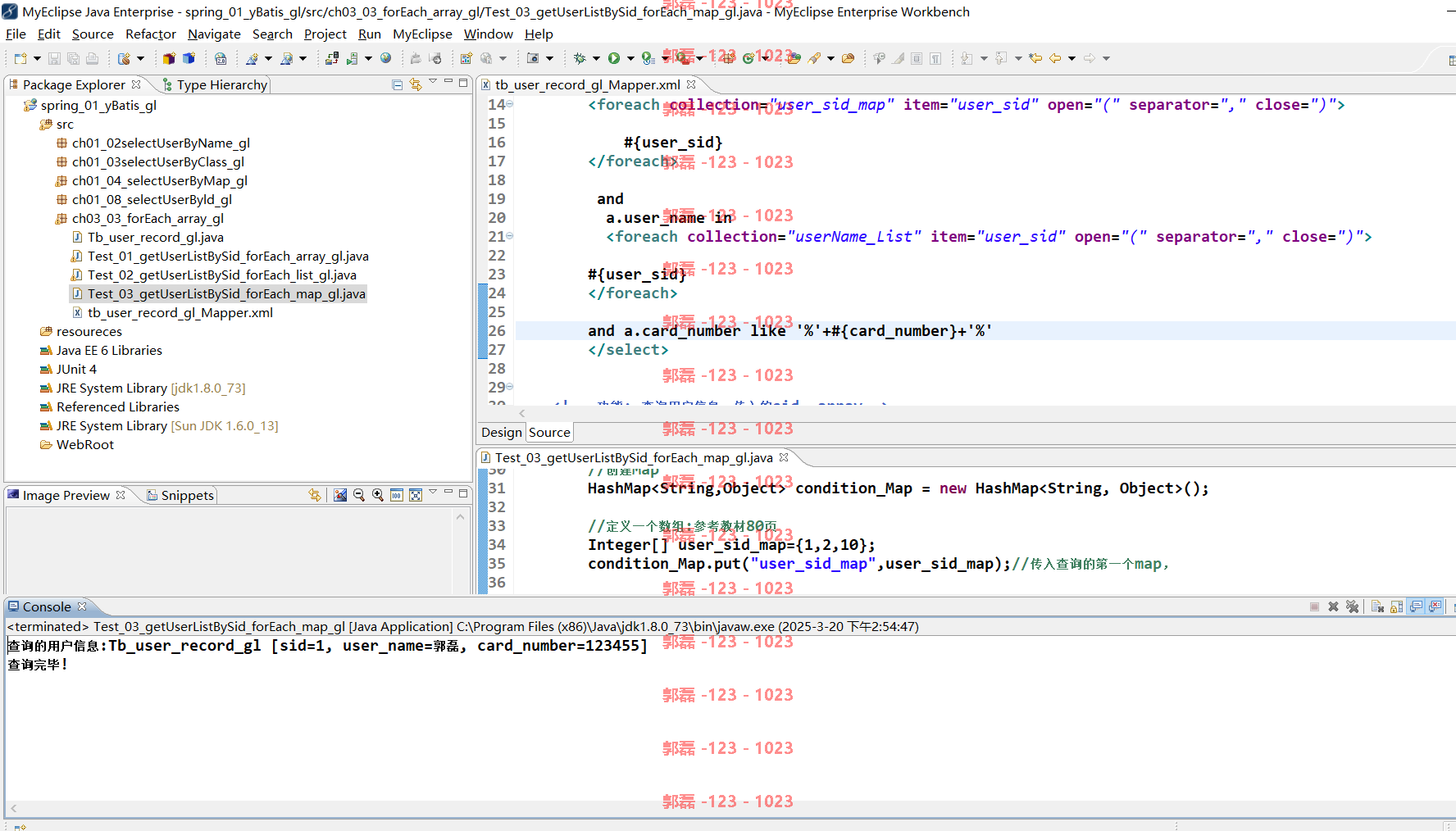The height and width of the screenshot is (831, 1456).
Task: Toggle Scroll Lock in the Console
Action: (x=1397, y=606)
